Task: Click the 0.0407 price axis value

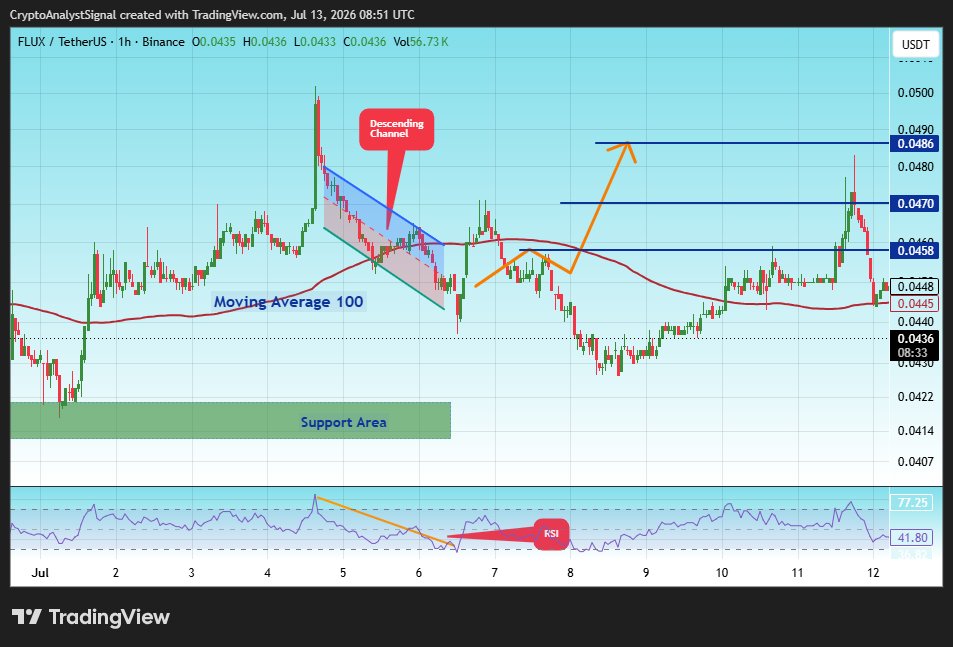Action: [915, 462]
